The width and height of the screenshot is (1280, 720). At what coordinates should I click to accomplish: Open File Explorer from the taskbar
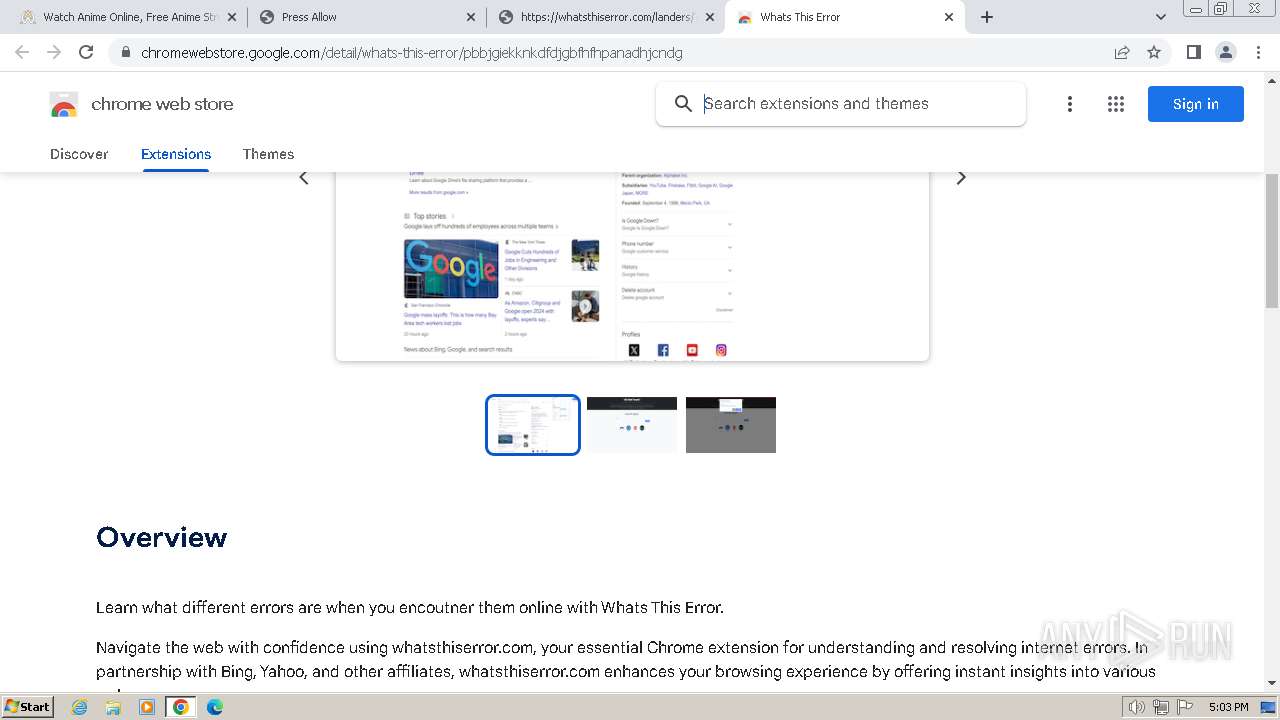click(113, 707)
